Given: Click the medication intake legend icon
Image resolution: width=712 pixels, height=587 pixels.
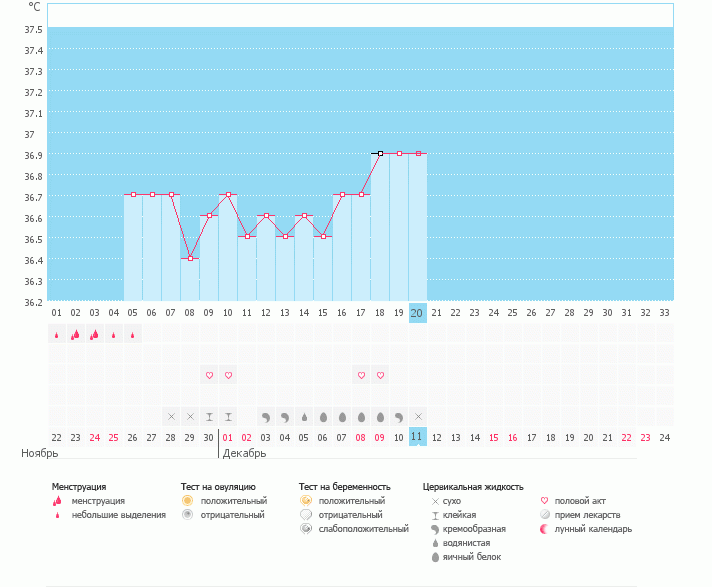Looking at the screenshot, I should coord(545,514).
